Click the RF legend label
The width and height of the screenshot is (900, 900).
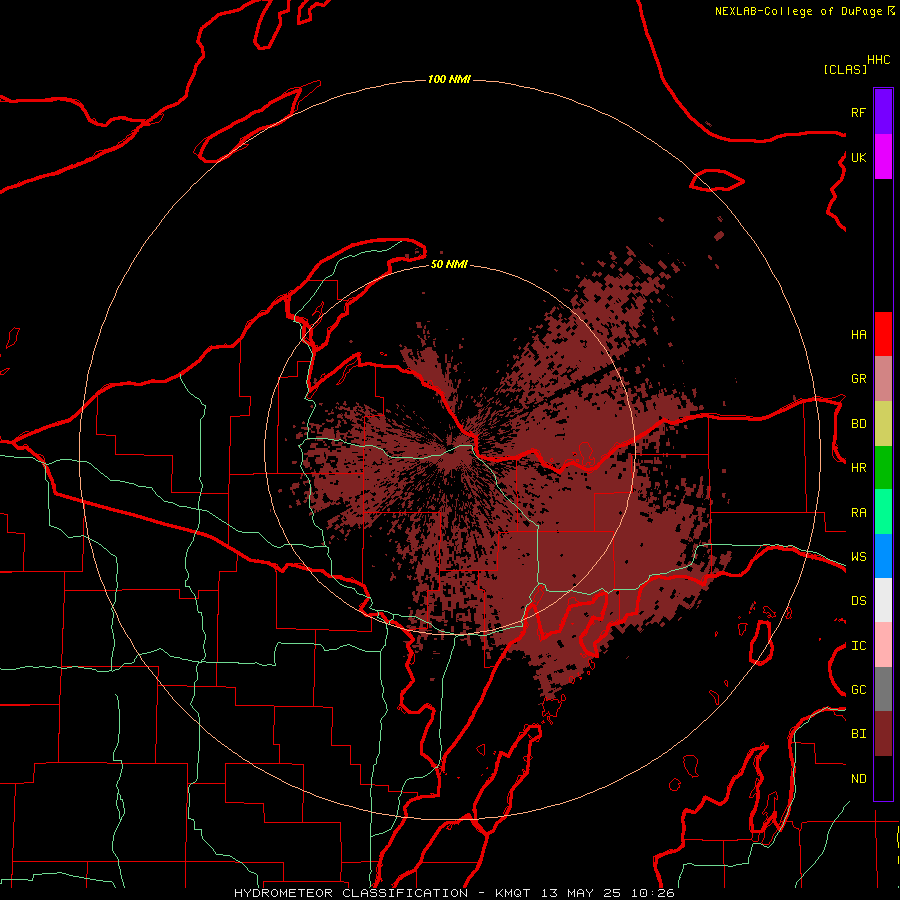coord(858,112)
